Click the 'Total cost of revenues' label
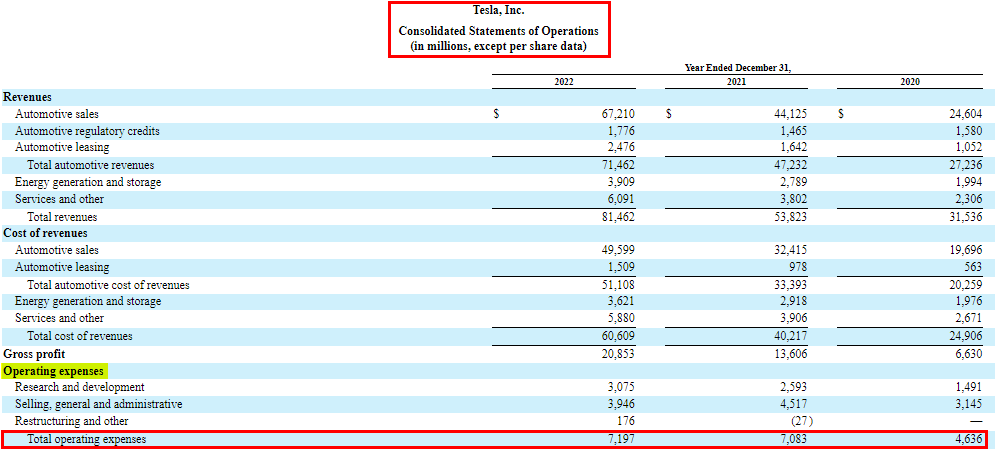 (x=79, y=336)
